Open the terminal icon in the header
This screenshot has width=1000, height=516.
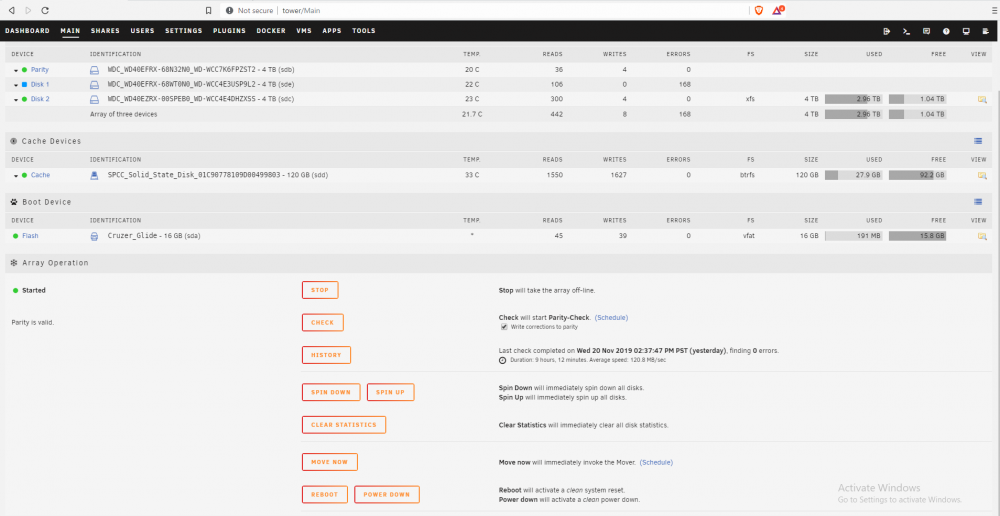(x=906, y=31)
